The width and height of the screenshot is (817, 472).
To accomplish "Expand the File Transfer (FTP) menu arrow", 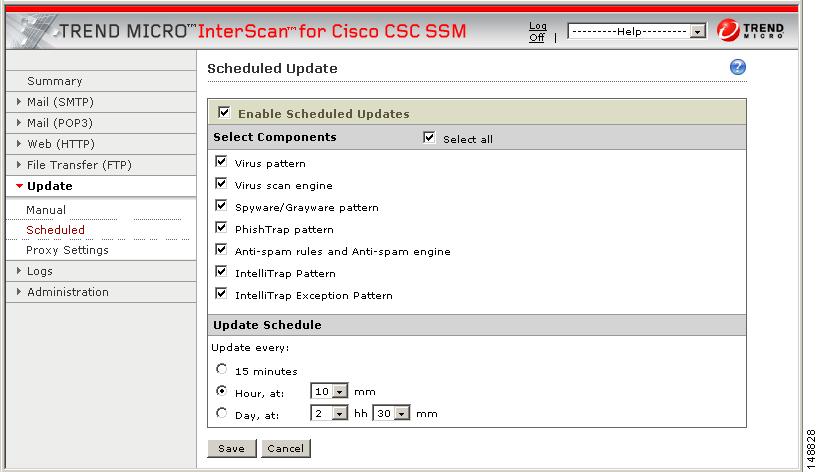I will point(19,165).
